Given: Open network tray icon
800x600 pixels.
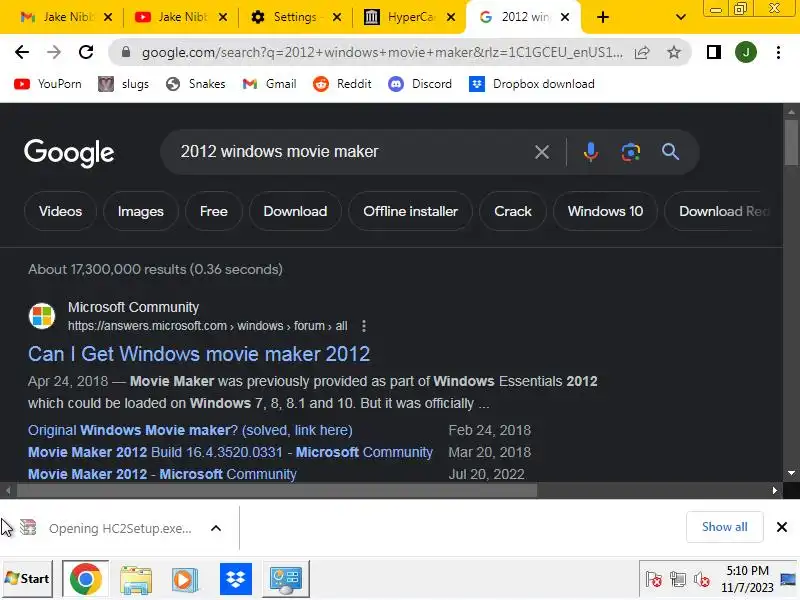Looking at the screenshot, I should coord(678,580).
